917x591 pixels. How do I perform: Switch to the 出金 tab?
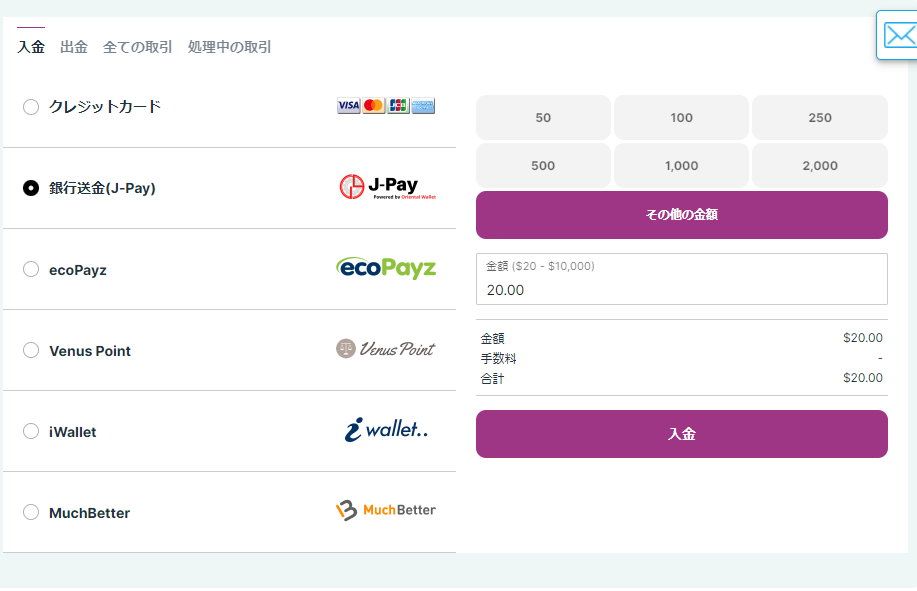[x=74, y=47]
